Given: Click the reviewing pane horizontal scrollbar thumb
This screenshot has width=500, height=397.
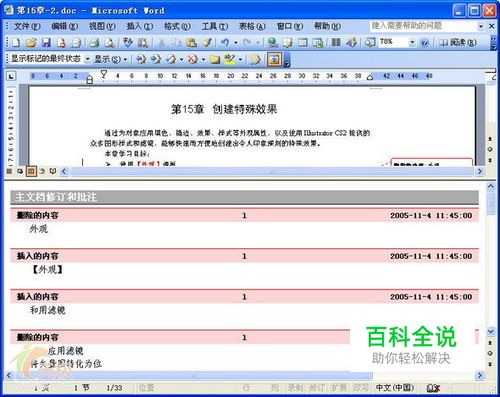Looking at the screenshot, I should coord(193,375).
